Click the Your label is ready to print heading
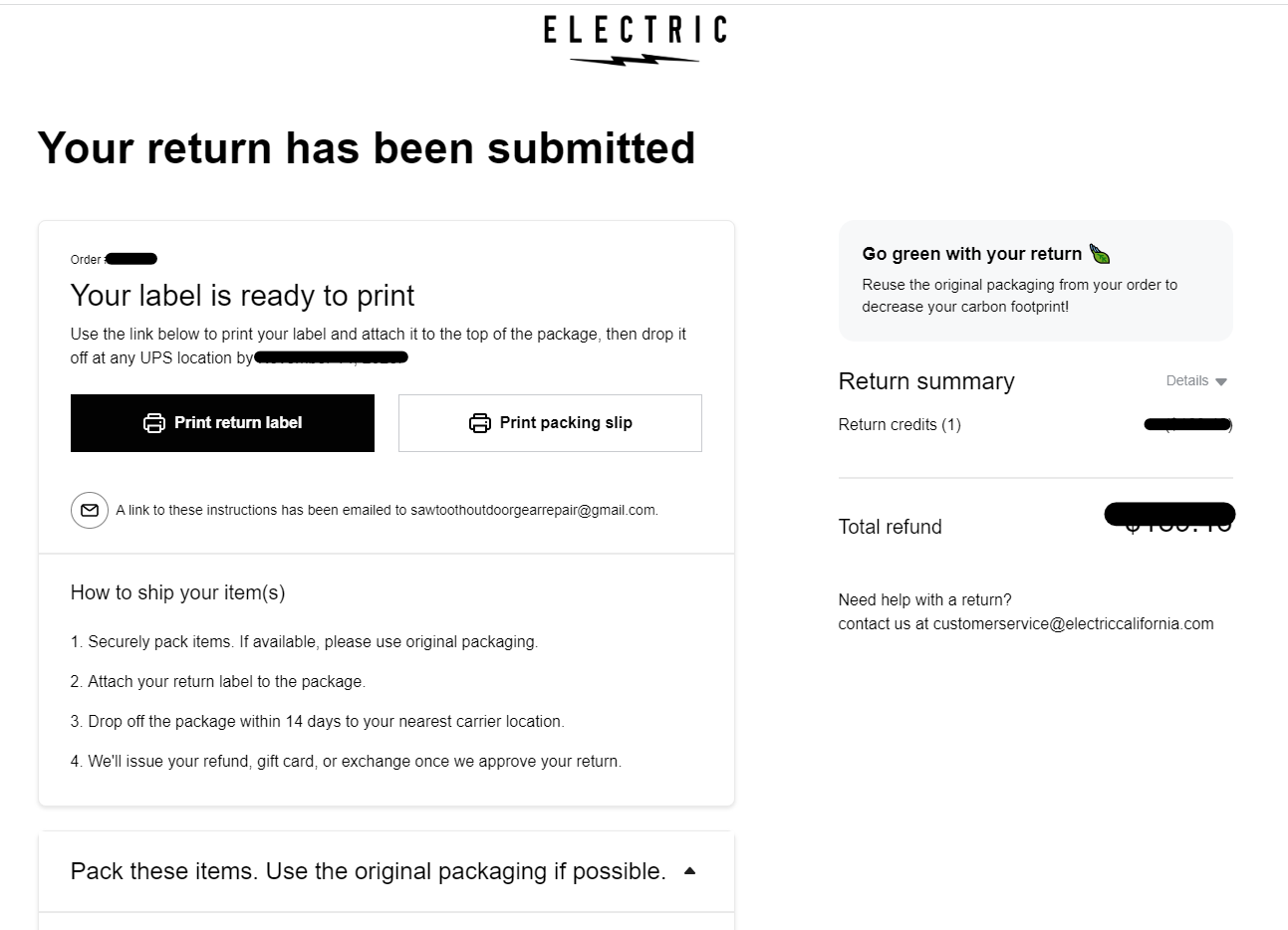Screen dimensions: 1288x930 [242, 296]
